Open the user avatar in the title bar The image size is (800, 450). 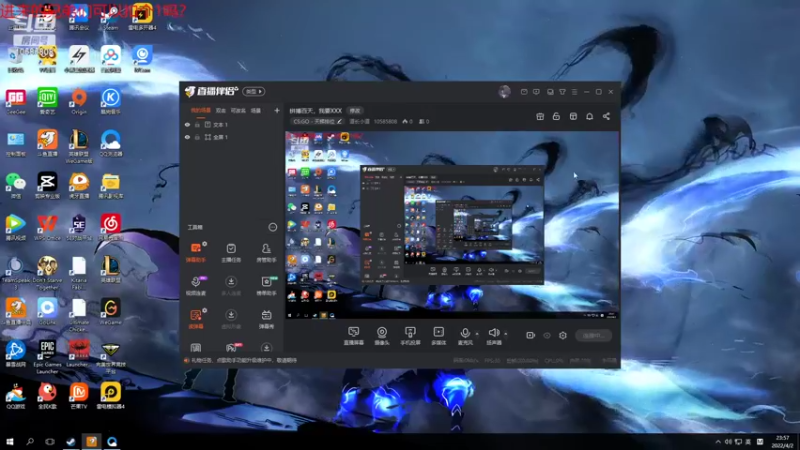tap(504, 91)
